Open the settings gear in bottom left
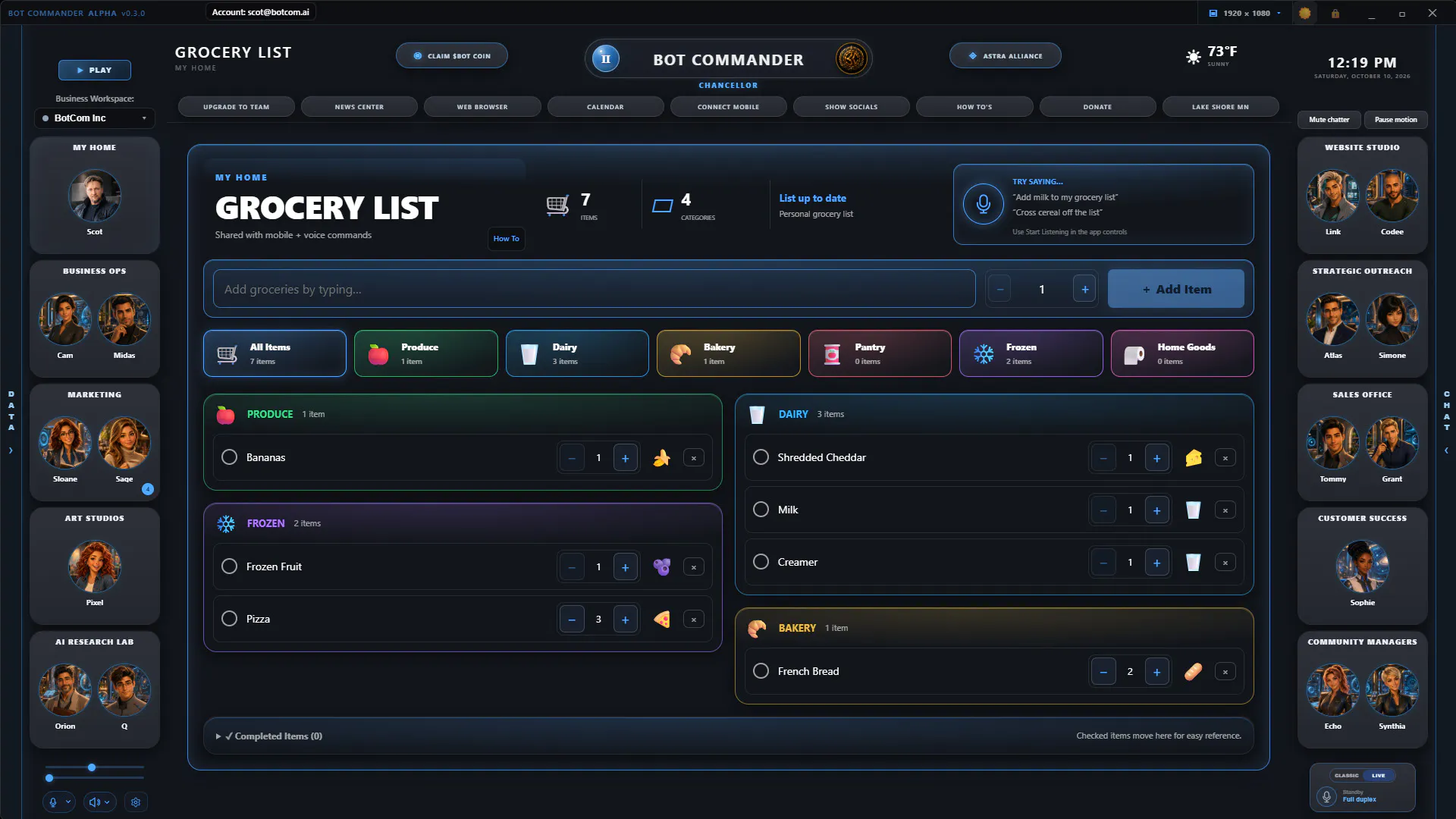The height and width of the screenshot is (819, 1456). (136, 802)
